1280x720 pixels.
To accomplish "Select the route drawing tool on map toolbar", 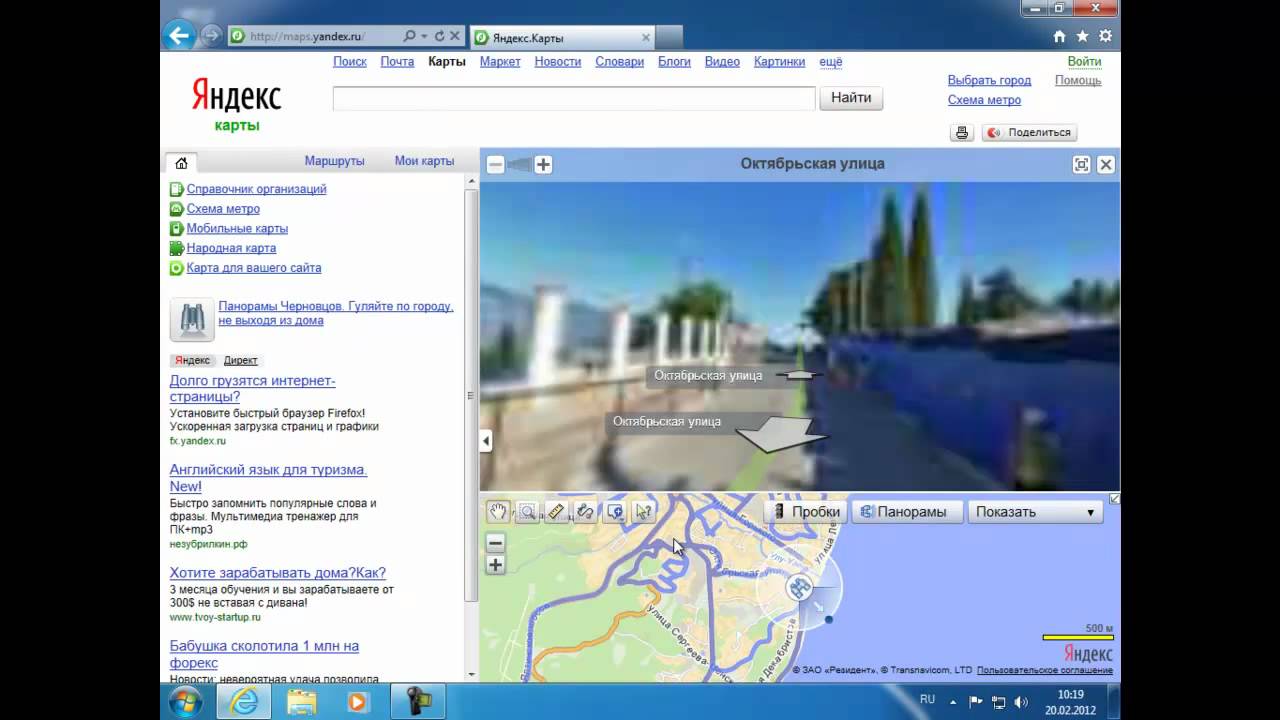I will (585, 512).
